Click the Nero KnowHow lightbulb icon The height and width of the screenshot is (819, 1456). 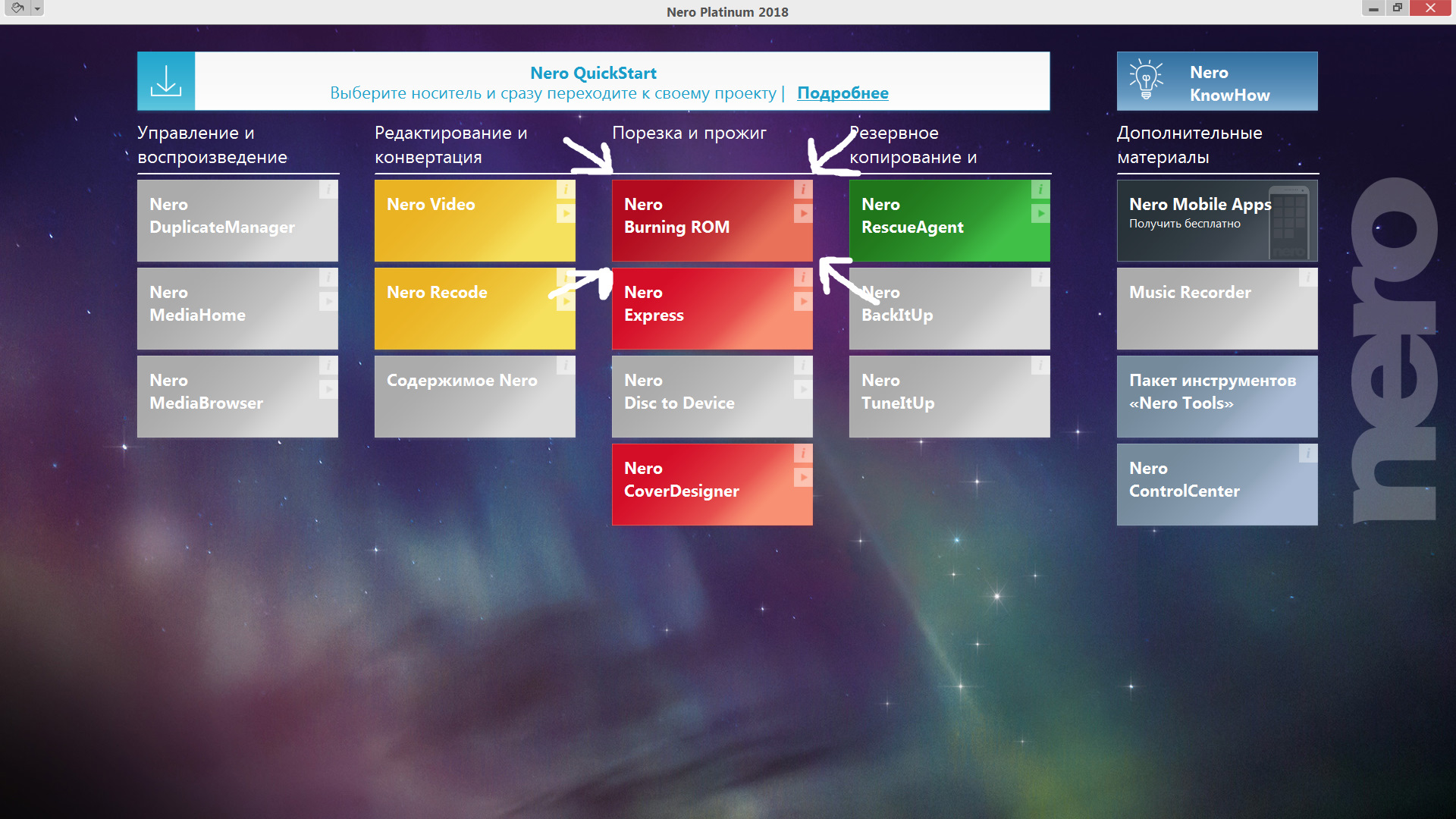tap(1146, 80)
